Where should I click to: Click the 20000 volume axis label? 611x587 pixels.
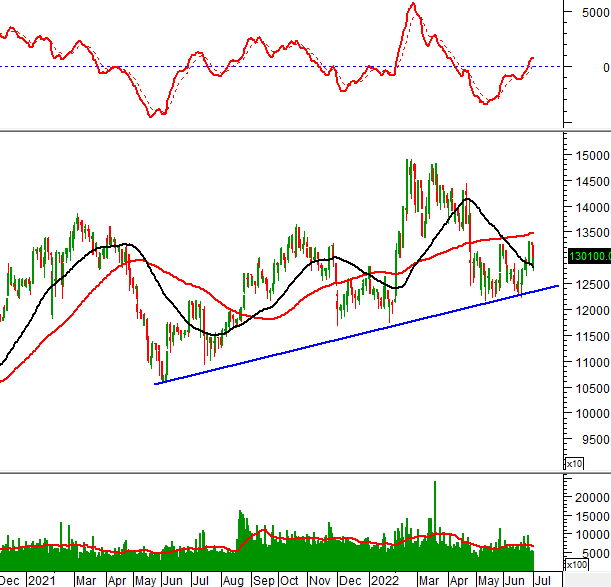pos(589,497)
